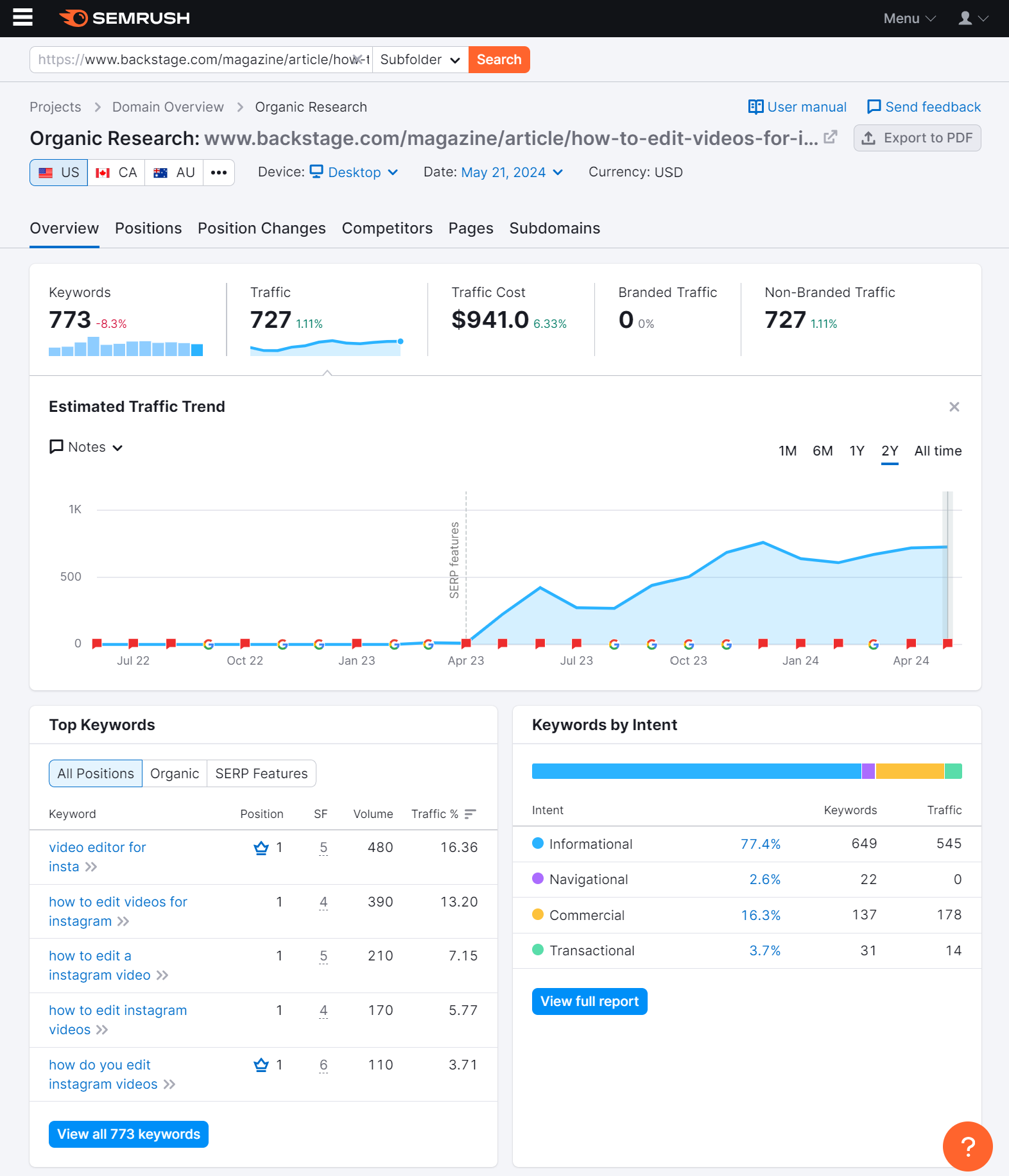This screenshot has width=1009, height=1176.
Task: Open the user account icon menu
Action: [x=973, y=19]
